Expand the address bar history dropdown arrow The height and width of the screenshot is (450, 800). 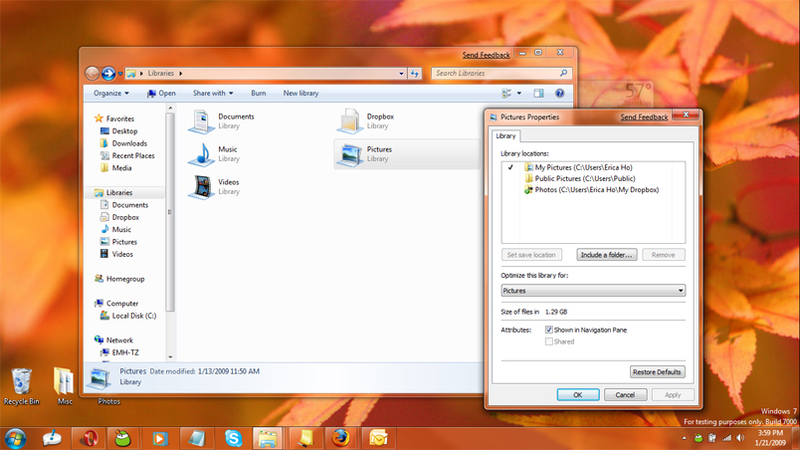click(x=402, y=73)
